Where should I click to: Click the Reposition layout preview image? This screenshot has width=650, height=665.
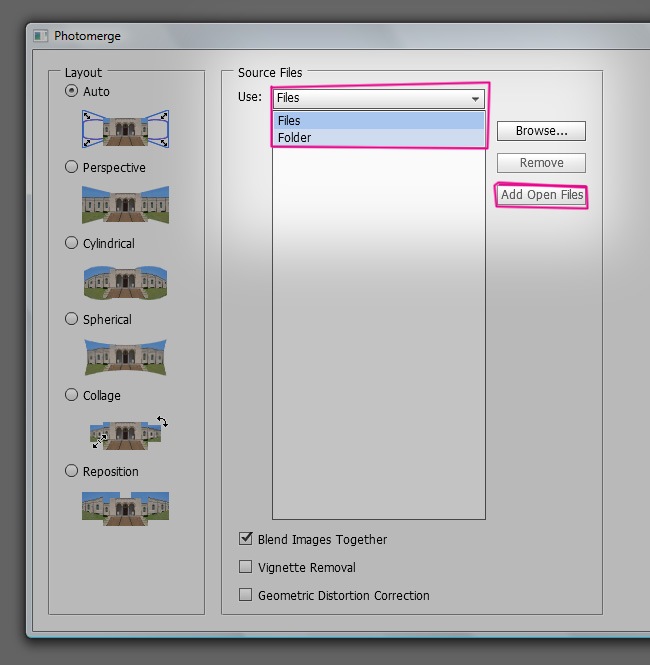pyautogui.click(x=126, y=509)
